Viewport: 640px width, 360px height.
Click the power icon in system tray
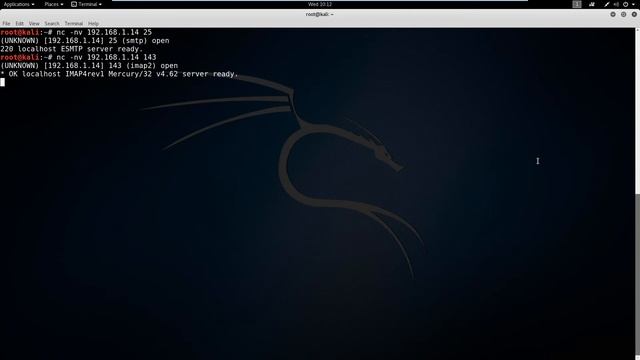click(x=625, y=4)
